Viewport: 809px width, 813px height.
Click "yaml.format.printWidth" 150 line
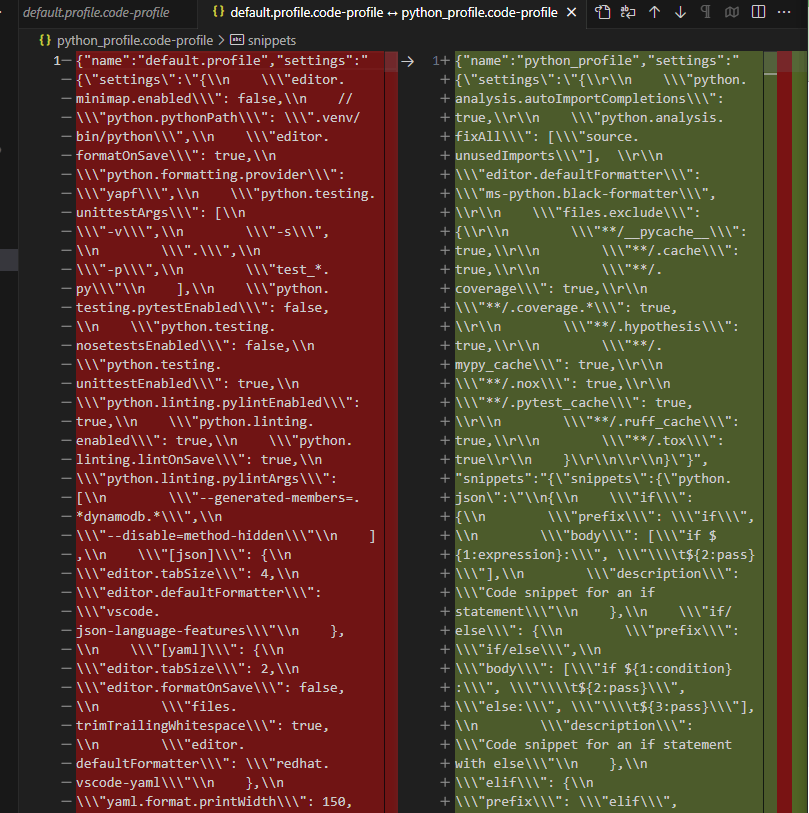(214, 802)
